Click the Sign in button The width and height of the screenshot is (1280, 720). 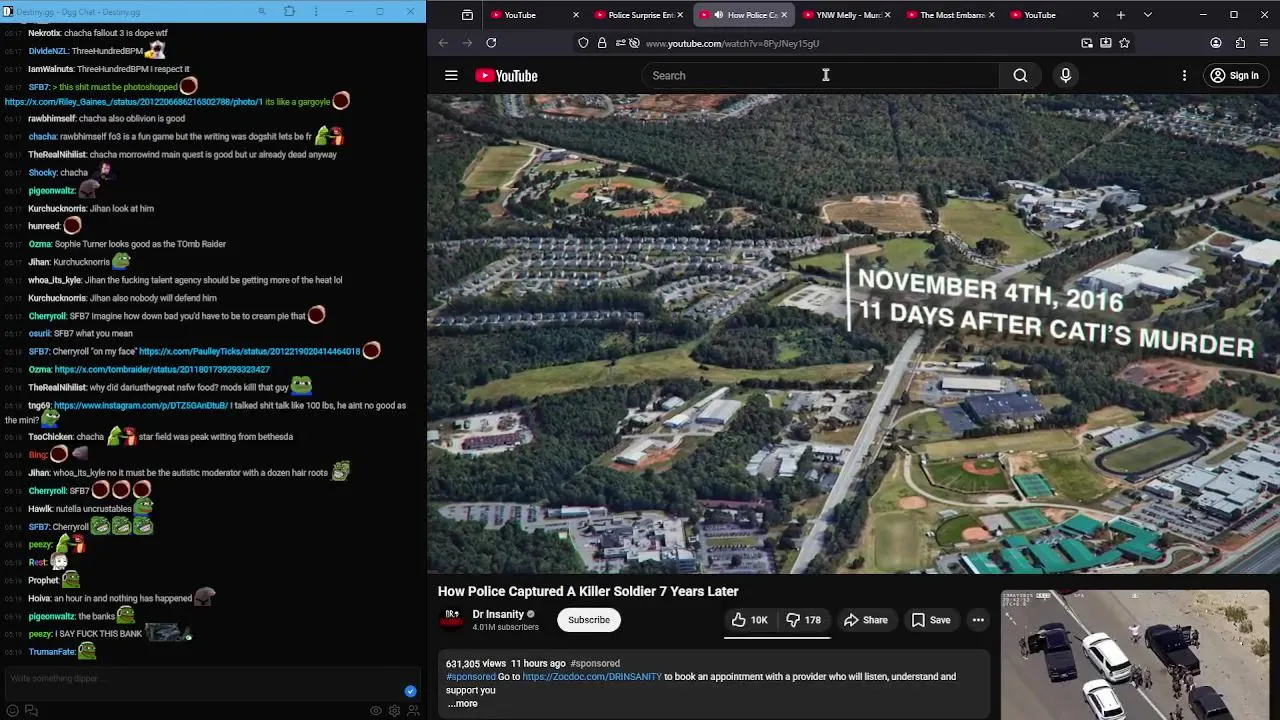click(1234, 76)
